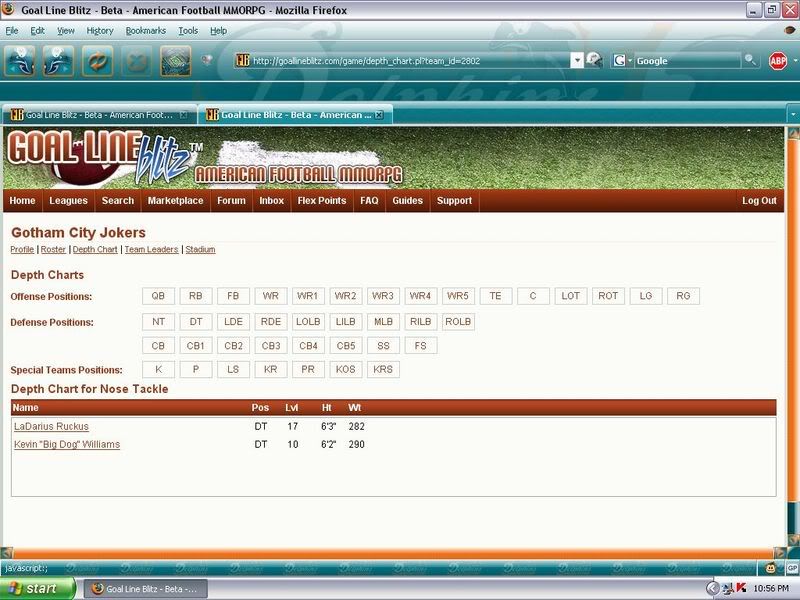This screenshot has width=800, height=600.
Task: Reload the page with the refresh icon
Action: pos(97,61)
